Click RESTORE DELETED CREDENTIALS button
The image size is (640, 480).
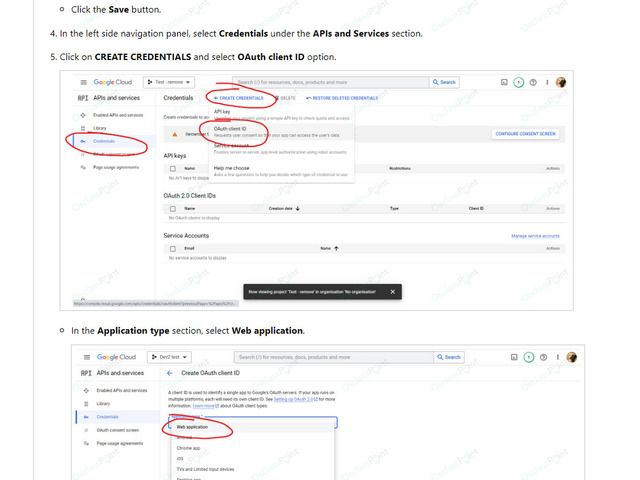tap(342, 98)
